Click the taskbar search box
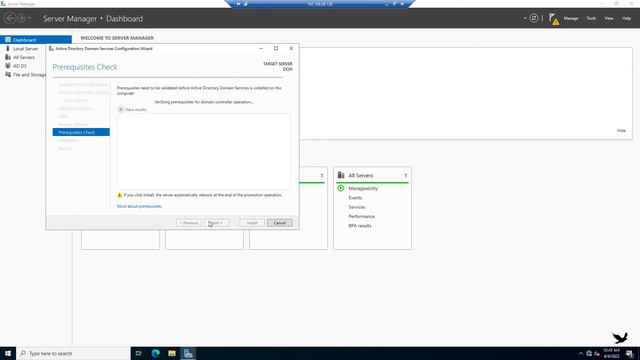Image resolution: width=640 pixels, height=360 pixels. pyautogui.click(x=73, y=353)
